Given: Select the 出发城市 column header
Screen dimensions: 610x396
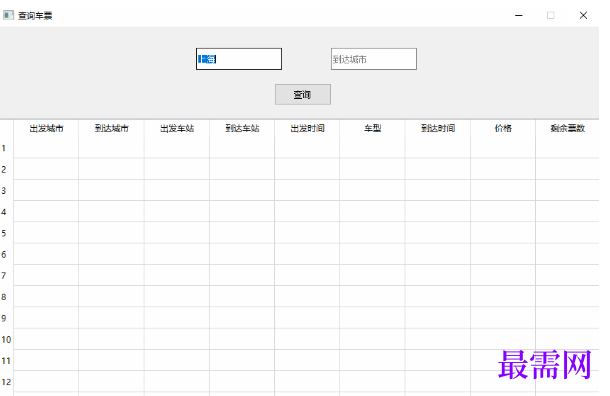Looking at the screenshot, I should coord(46,128).
